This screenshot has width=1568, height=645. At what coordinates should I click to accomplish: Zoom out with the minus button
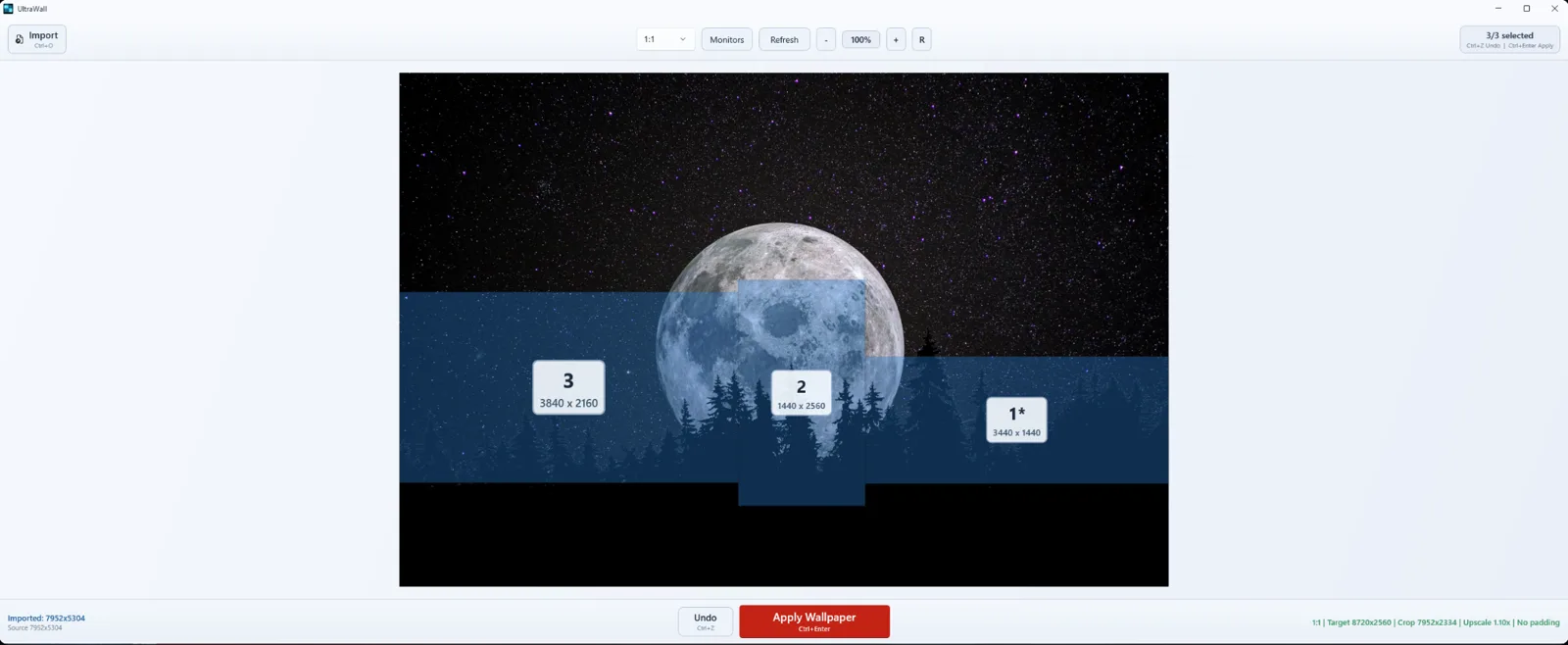(x=826, y=39)
